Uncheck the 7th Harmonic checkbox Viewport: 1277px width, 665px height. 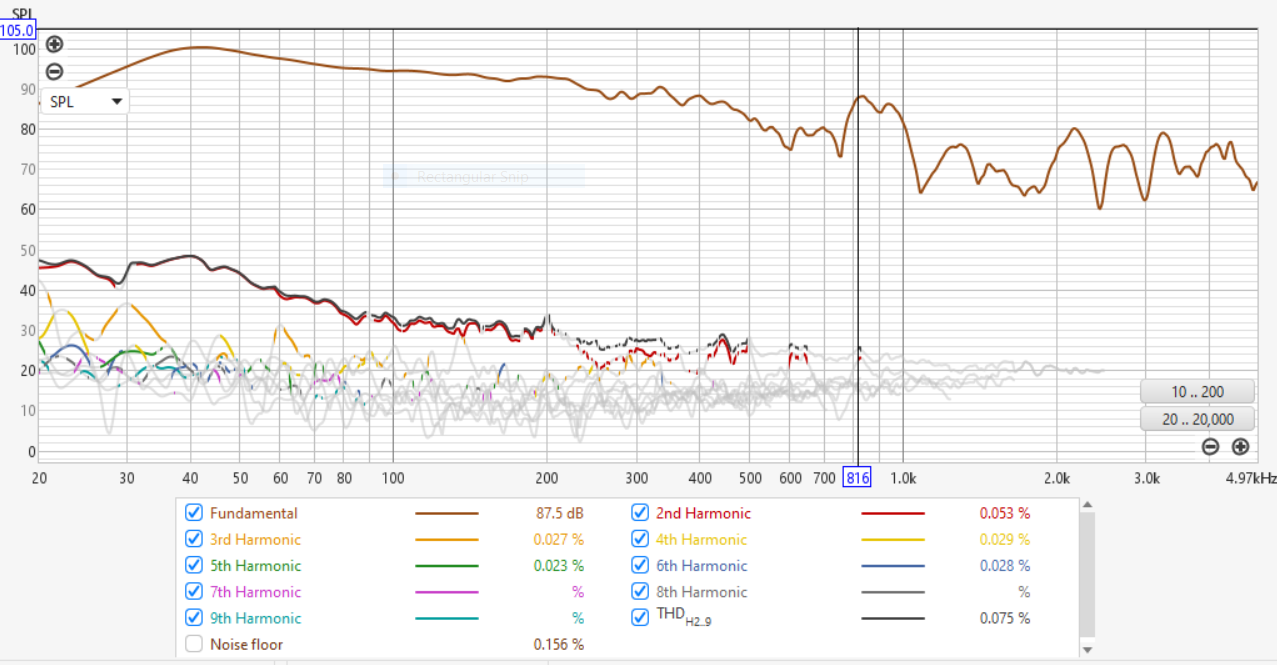pos(194,592)
